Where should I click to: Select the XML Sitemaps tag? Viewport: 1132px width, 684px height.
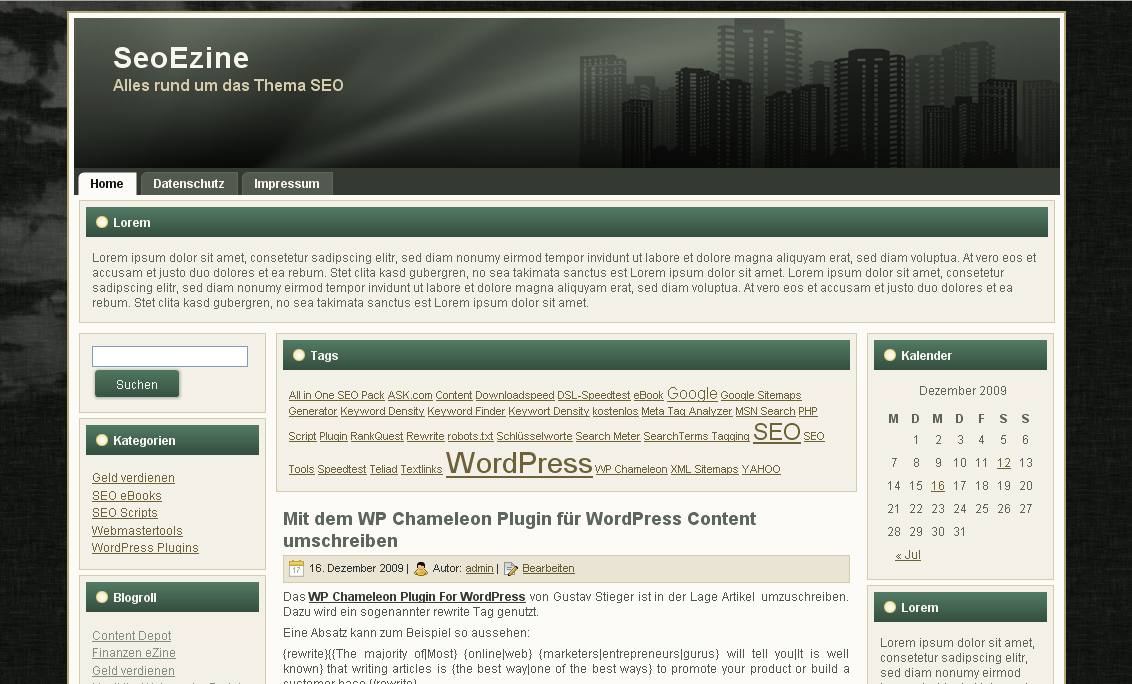pos(705,469)
